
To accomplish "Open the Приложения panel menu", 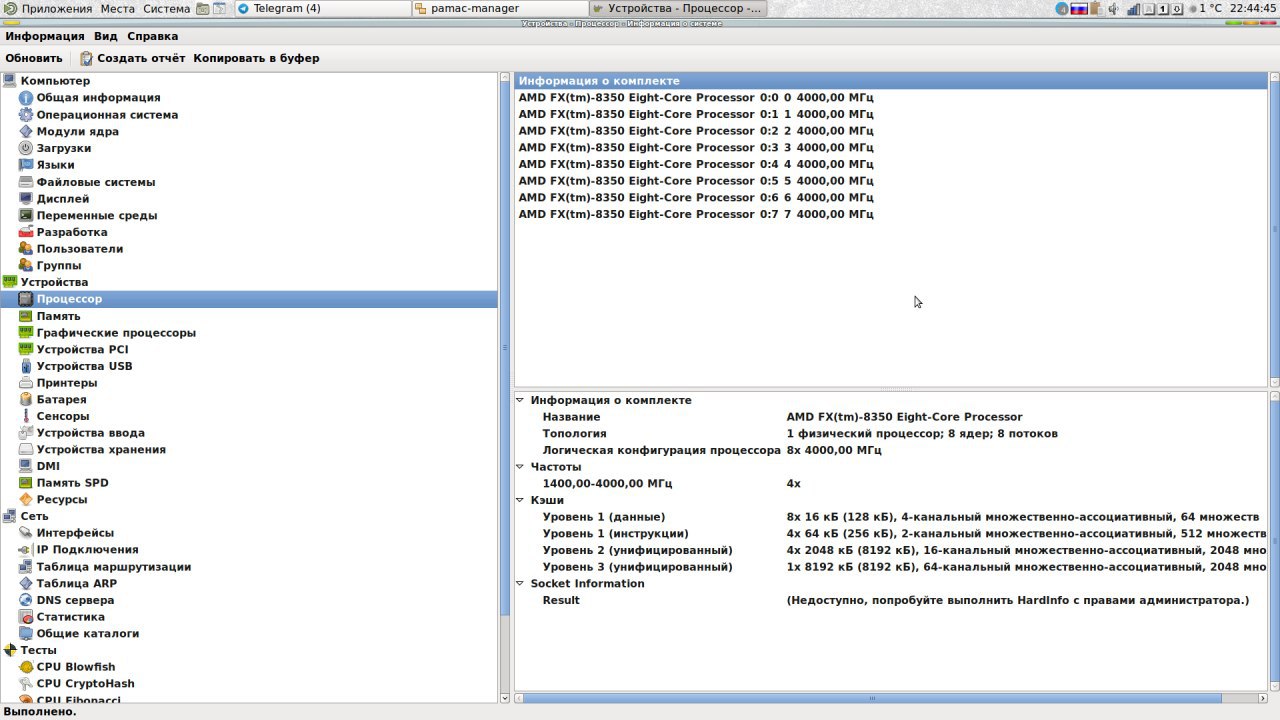I will (50, 8).
